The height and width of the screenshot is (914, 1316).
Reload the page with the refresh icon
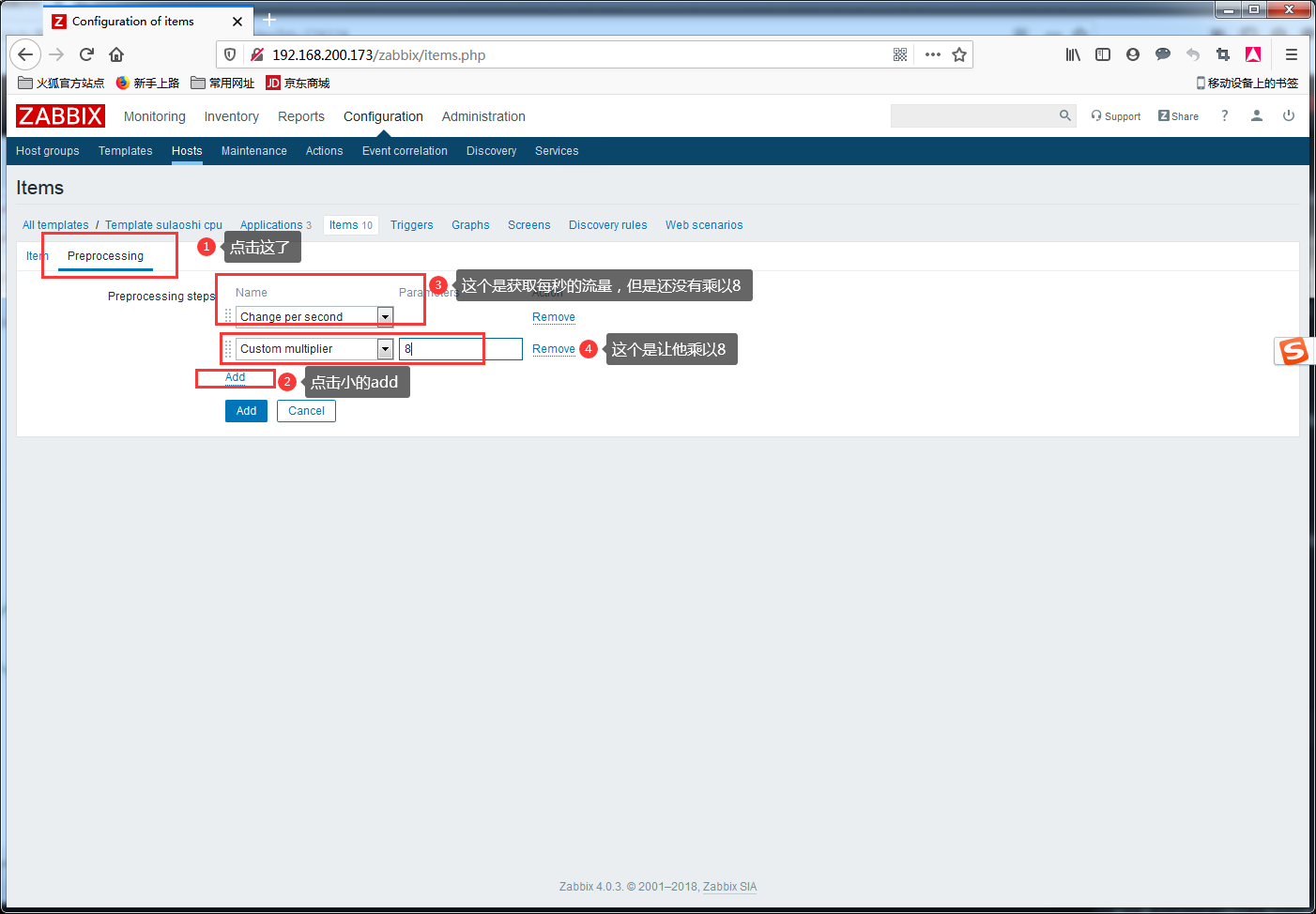tap(86, 54)
